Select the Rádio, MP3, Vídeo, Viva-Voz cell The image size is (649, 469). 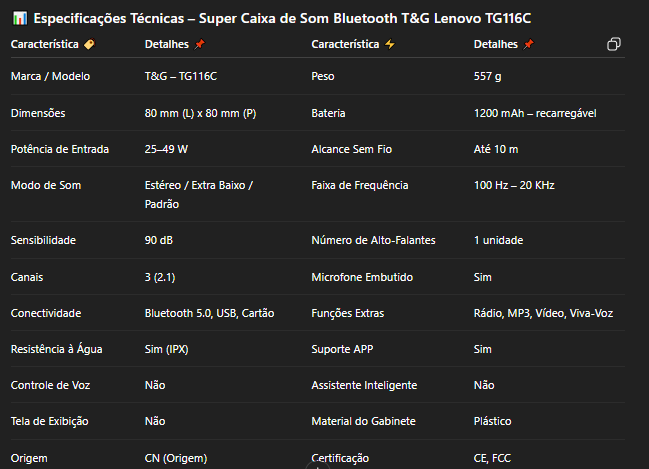[x=543, y=313]
